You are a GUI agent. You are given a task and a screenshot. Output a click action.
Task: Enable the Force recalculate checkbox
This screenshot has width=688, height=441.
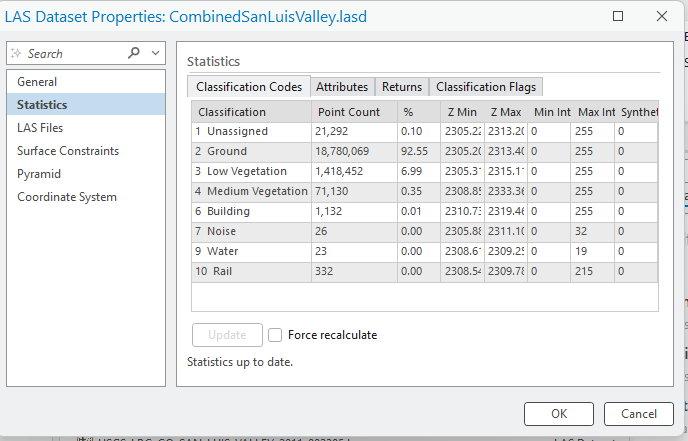tap(277, 335)
